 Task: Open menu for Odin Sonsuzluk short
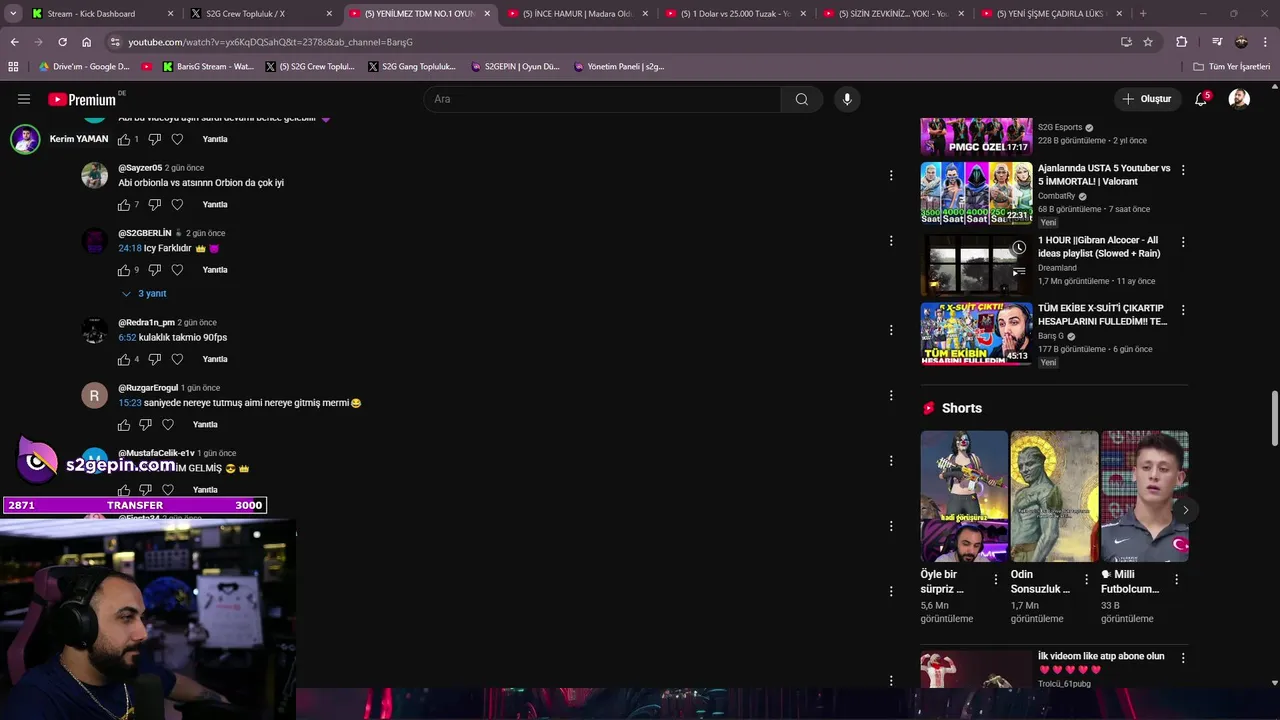click(x=1086, y=579)
